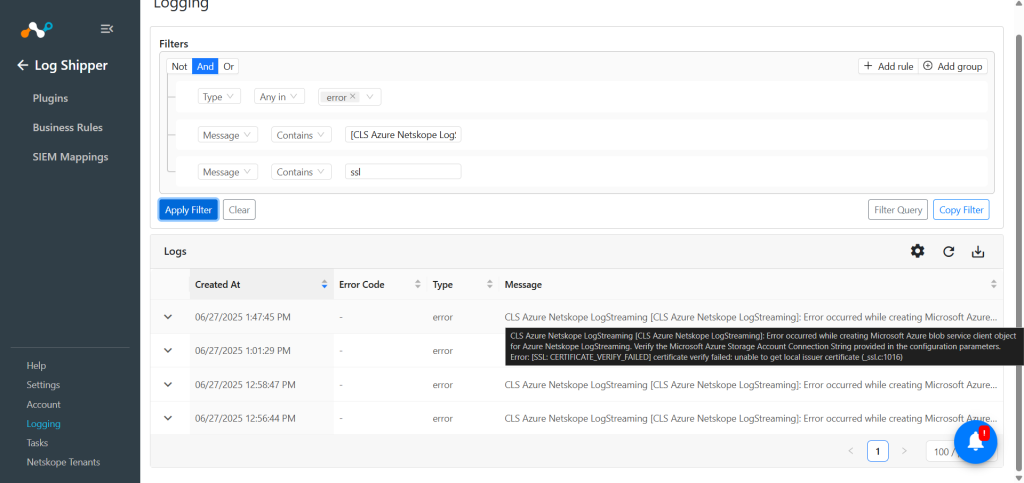Click Add rule button
Viewport: 1024px width, 483px height.
coord(888,67)
